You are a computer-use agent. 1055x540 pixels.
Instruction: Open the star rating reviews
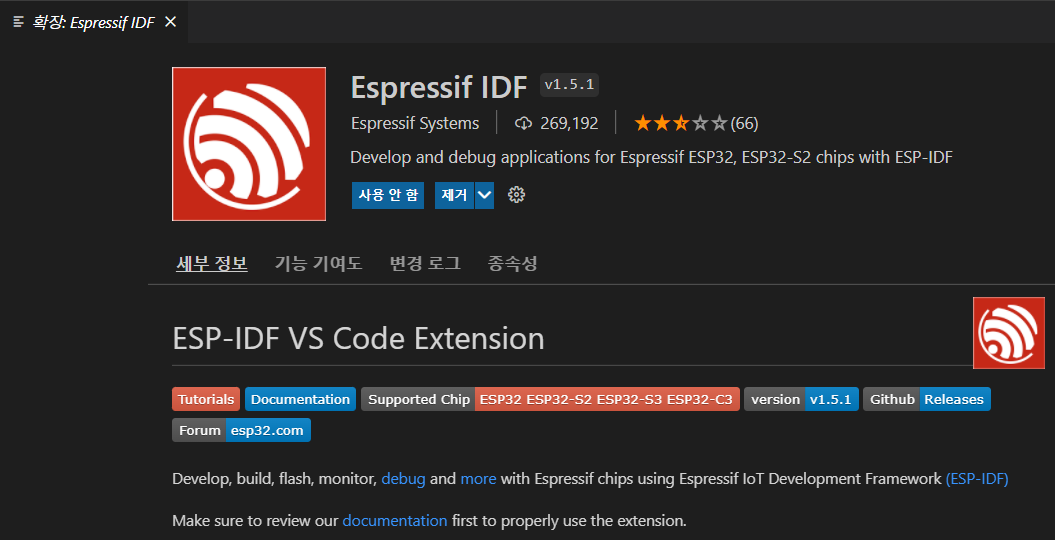pos(681,123)
